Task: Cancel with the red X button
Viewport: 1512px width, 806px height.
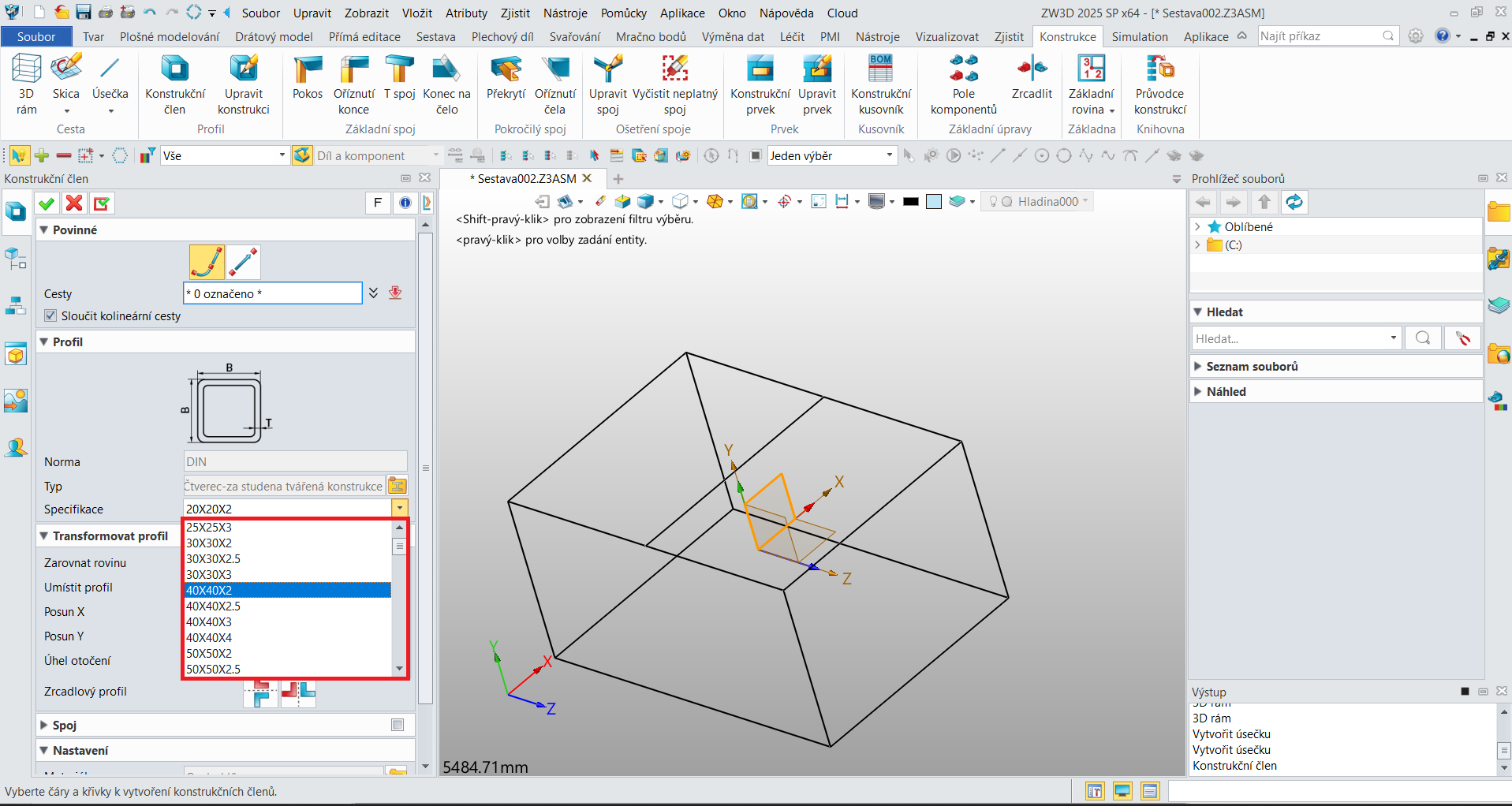Action: pyautogui.click(x=74, y=203)
